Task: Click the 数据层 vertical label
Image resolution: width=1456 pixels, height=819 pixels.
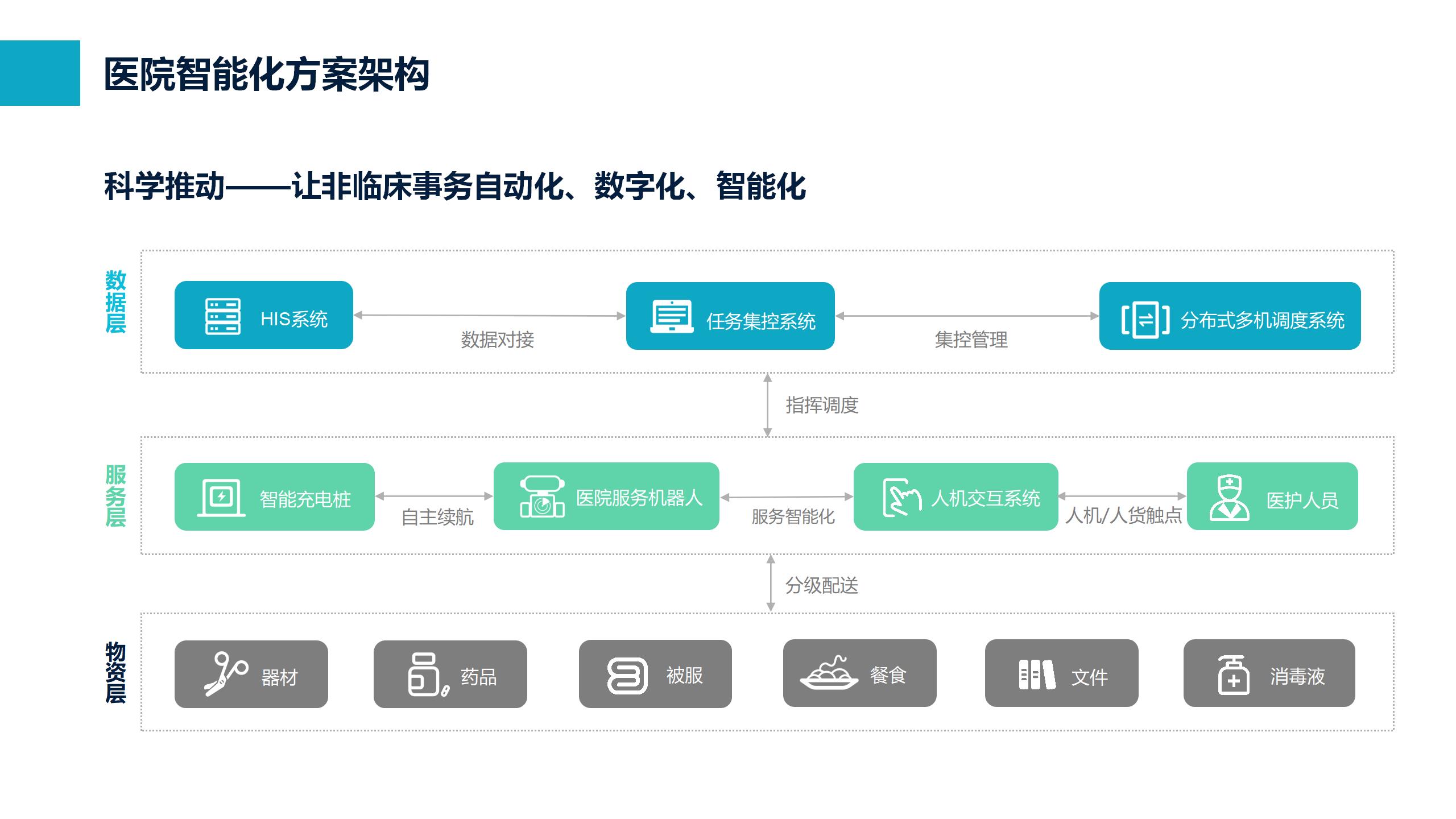Action: 115,301
